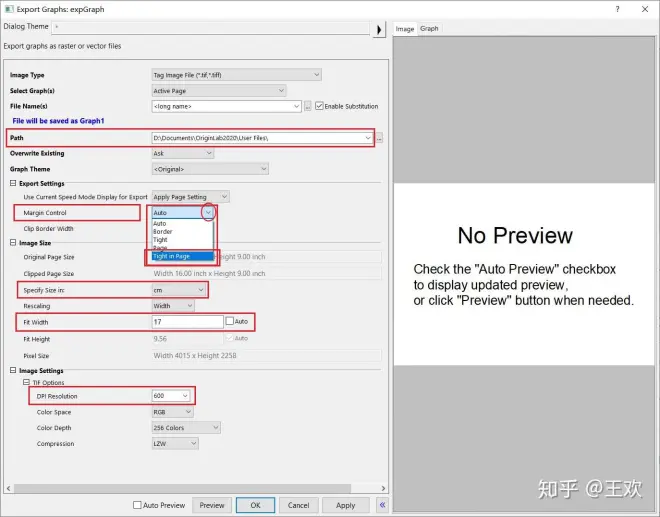Click the Preview button
660x517 pixels.
click(x=212, y=505)
